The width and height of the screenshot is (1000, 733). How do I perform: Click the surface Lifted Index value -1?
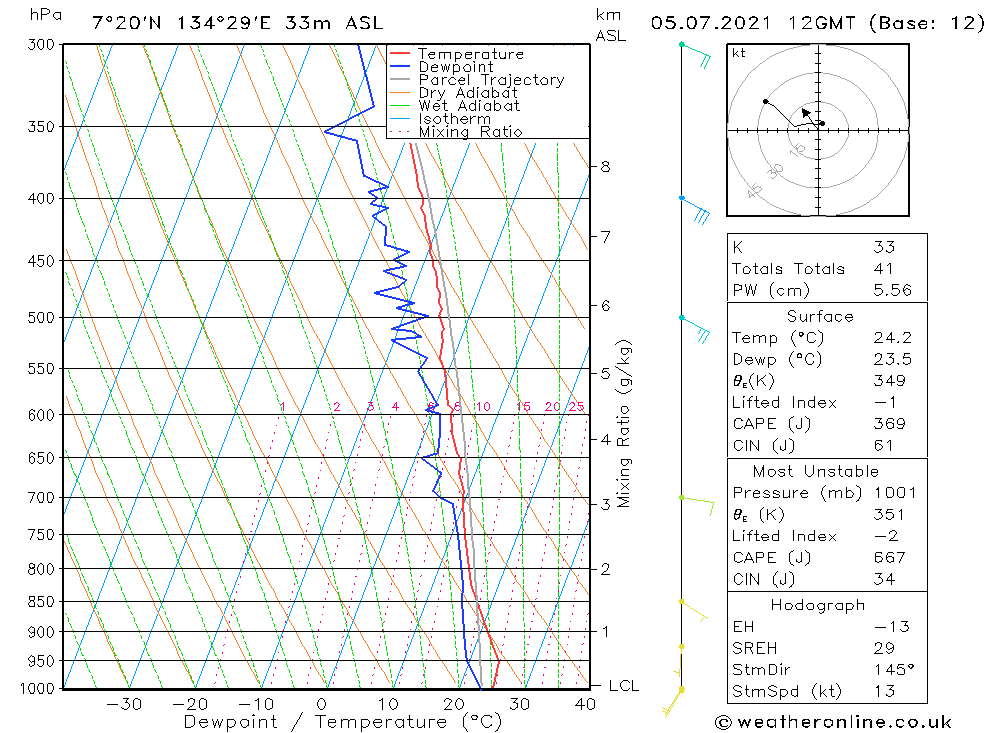tap(885, 403)
